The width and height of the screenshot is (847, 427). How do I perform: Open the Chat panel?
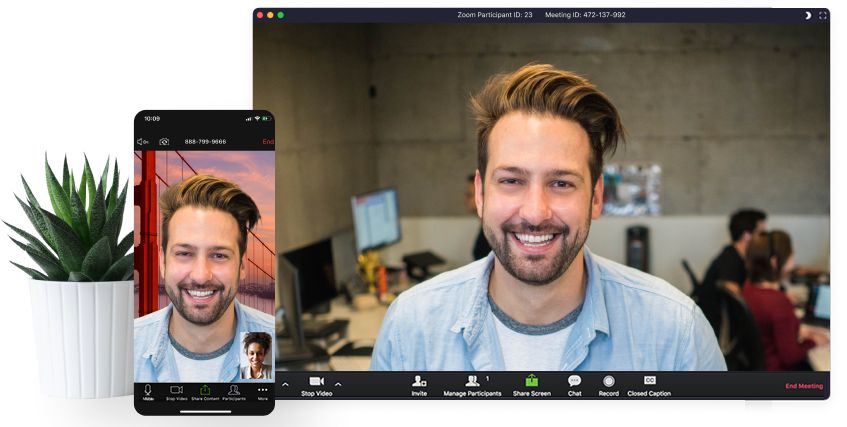click(x=575, y=384)
